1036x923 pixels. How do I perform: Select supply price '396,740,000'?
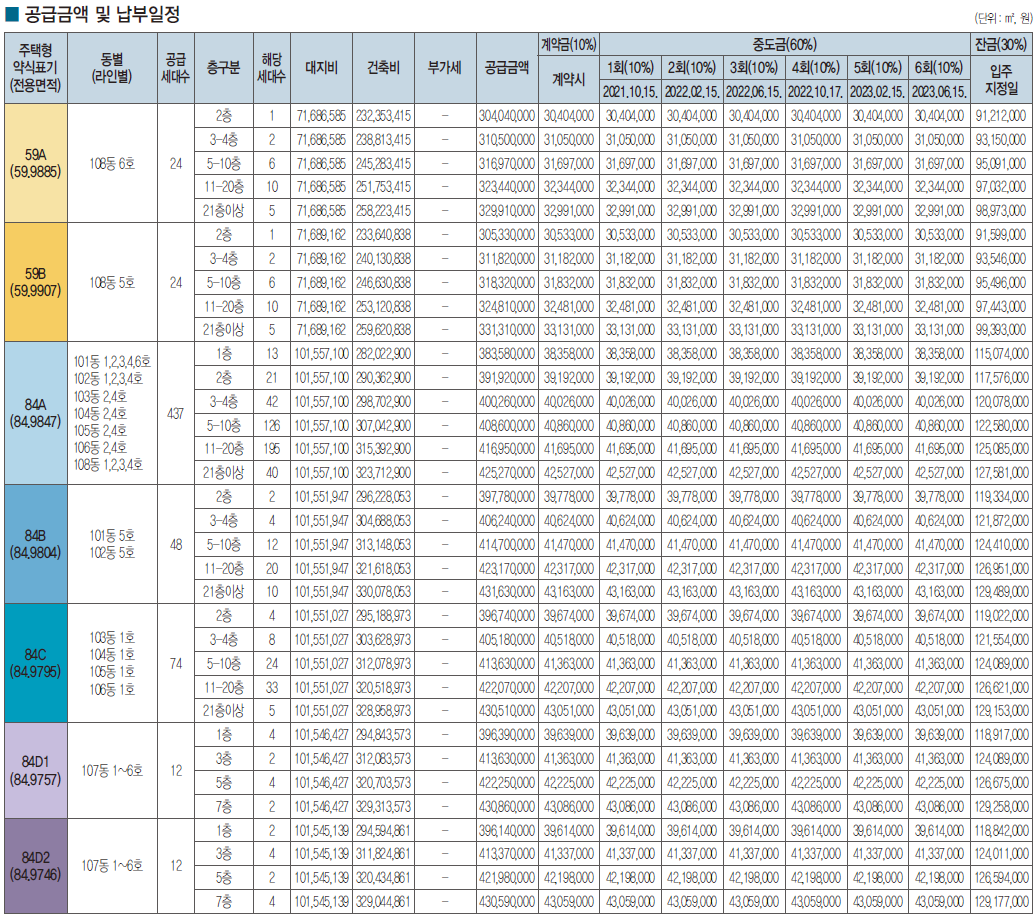[x=507, y=616]
